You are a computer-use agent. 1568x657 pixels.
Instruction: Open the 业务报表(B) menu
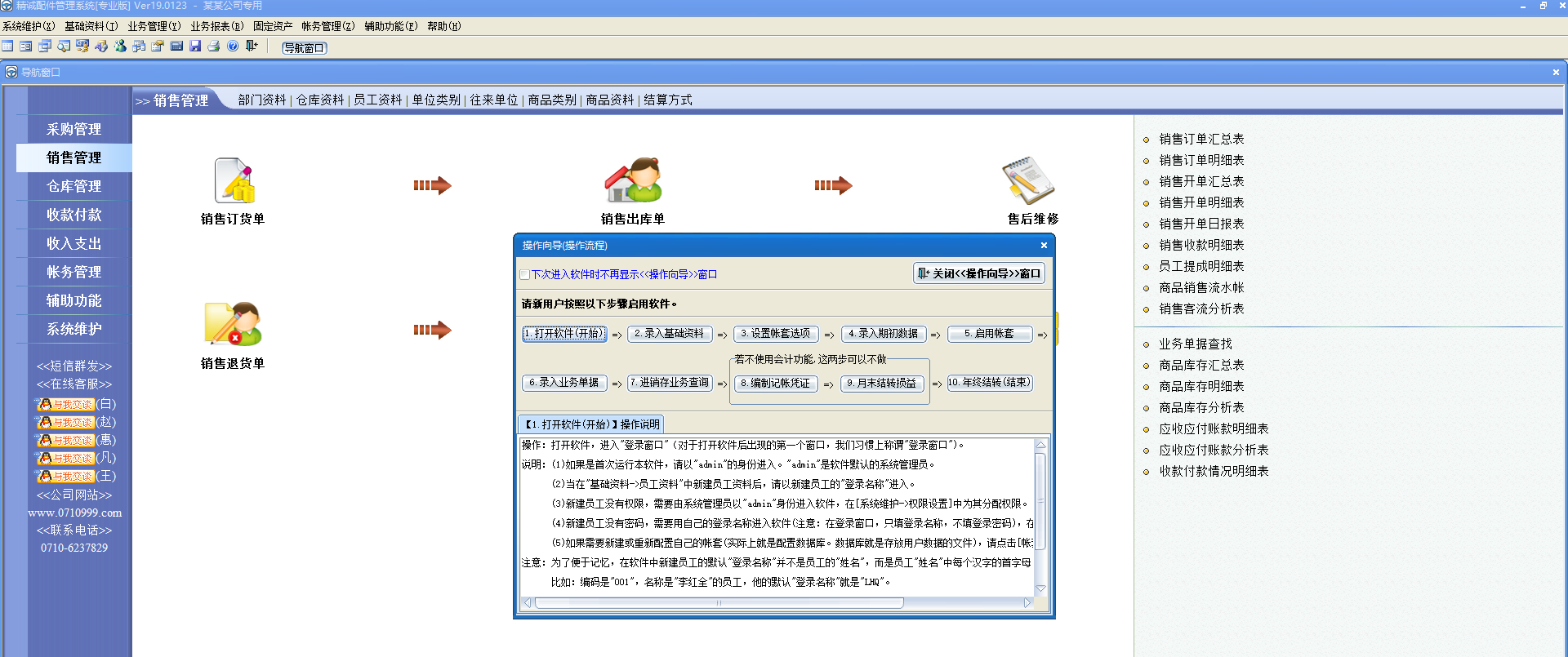(x=217, y=26)
